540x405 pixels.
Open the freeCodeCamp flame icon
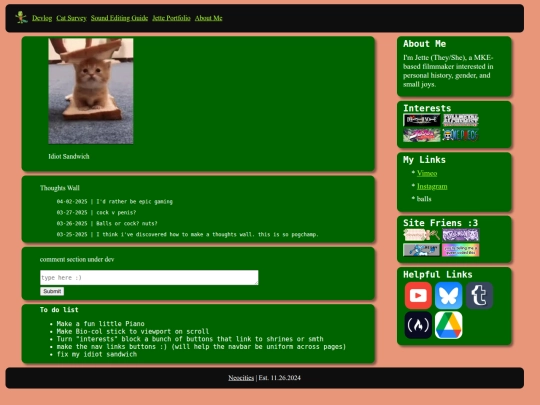point(418,325)
